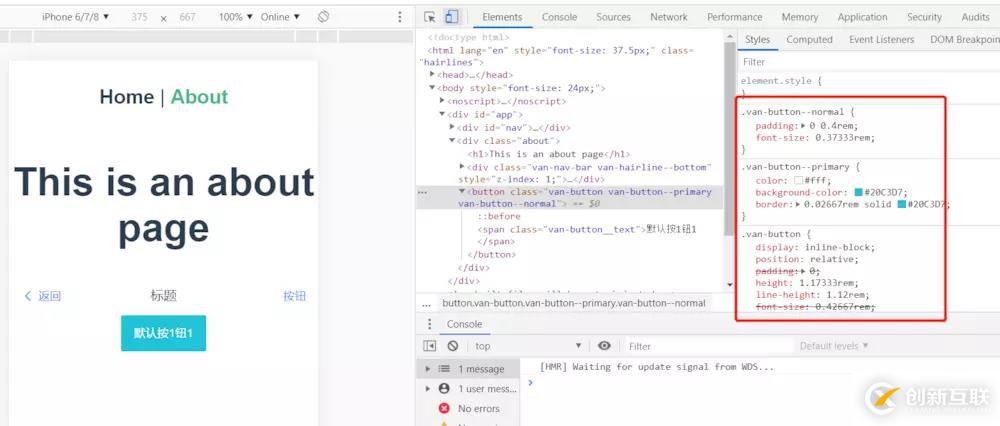The image size is (1000, 426).
Task: Click the viewport width 375 field
Action: point(139,17)
